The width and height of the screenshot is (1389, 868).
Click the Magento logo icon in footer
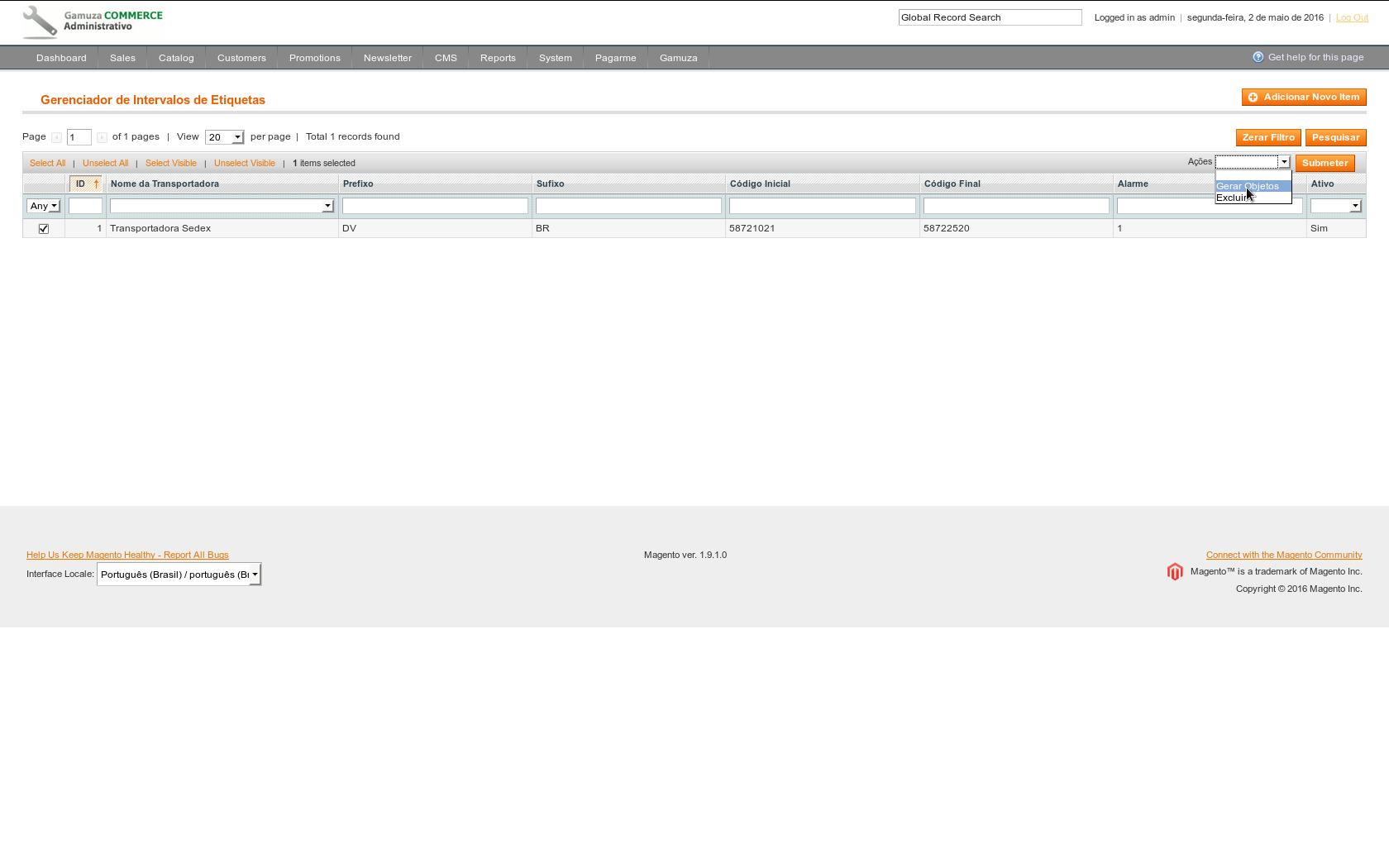pyautogui.click(x=1175, y=572)
